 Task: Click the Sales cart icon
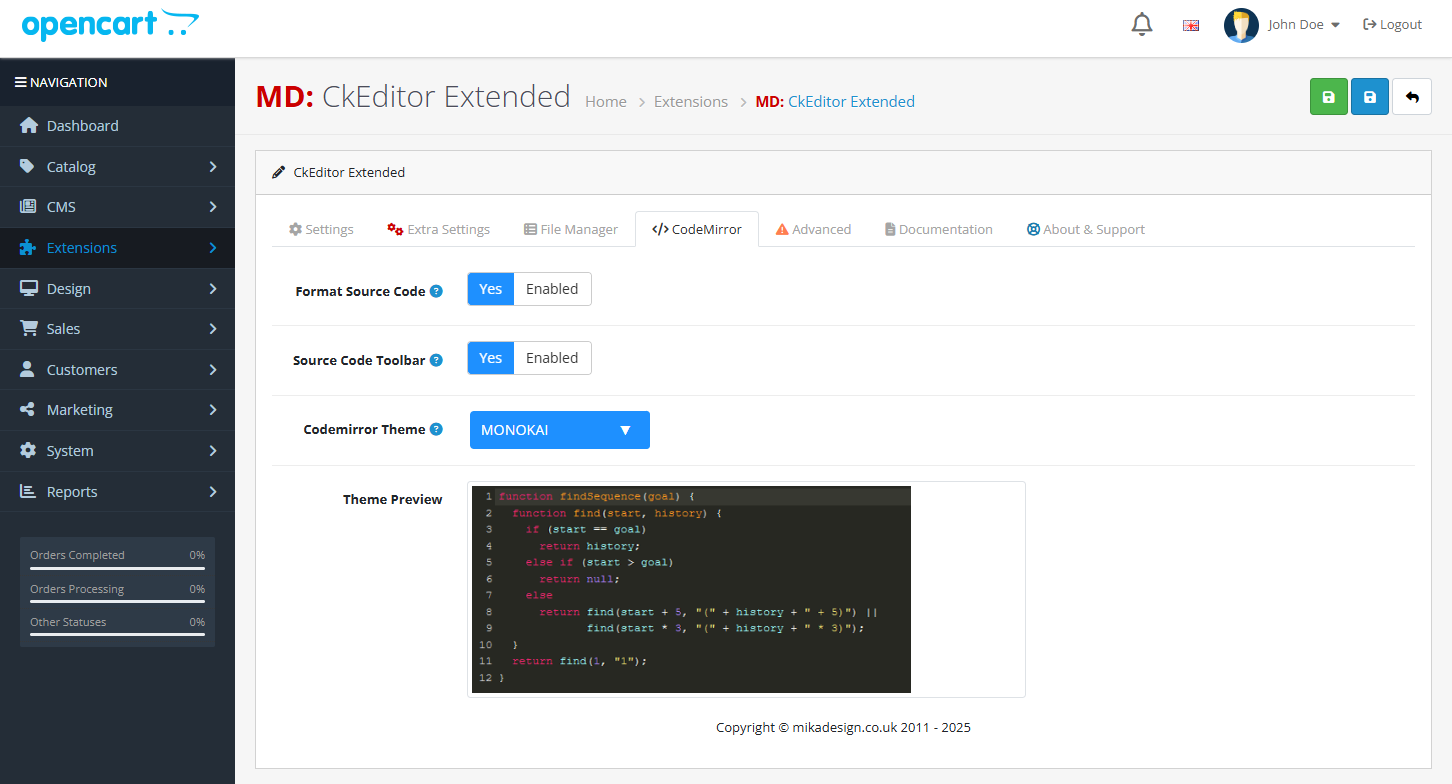(28, 329)
